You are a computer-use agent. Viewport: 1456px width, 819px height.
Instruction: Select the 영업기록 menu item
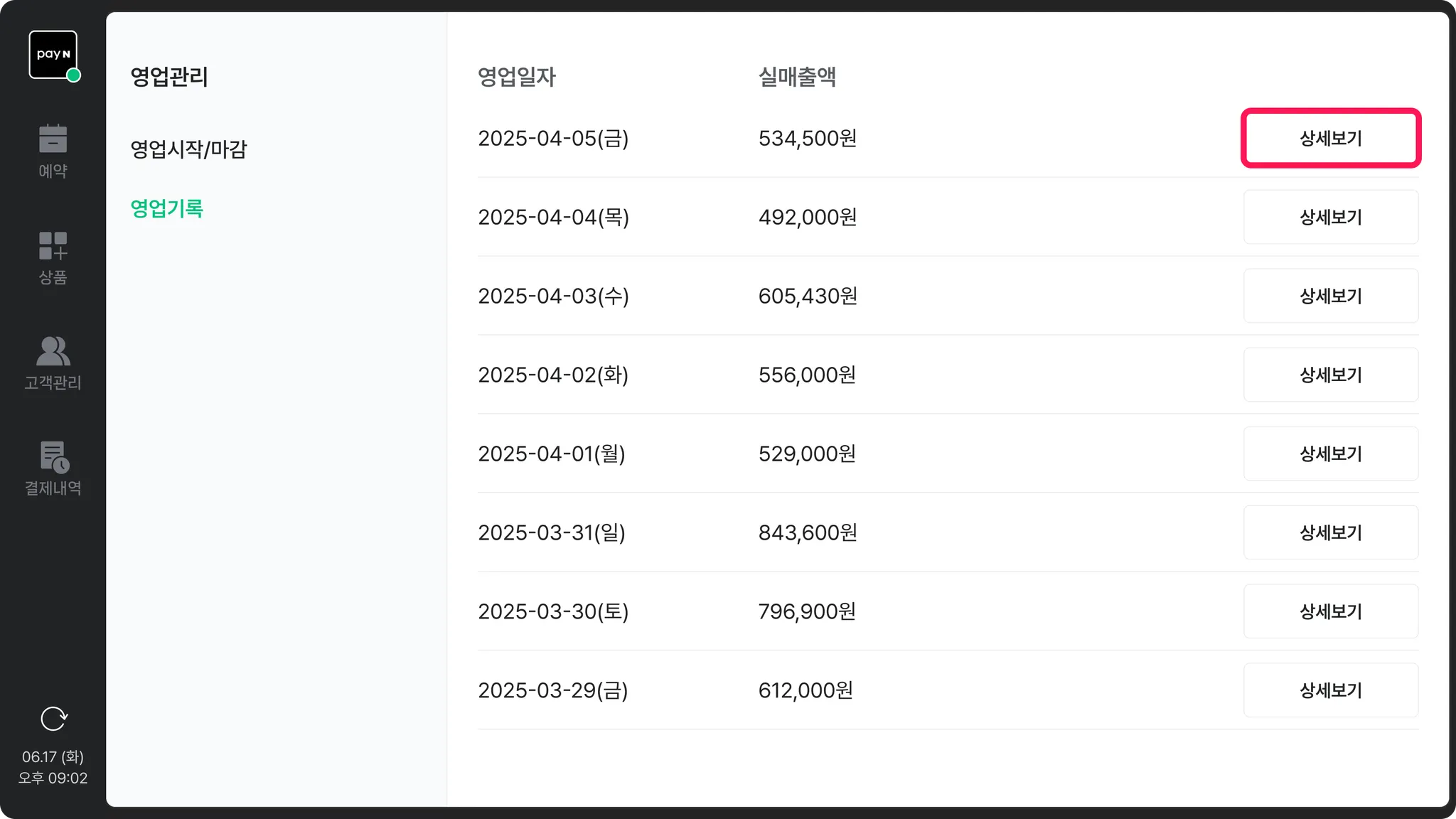coord(167,208)
